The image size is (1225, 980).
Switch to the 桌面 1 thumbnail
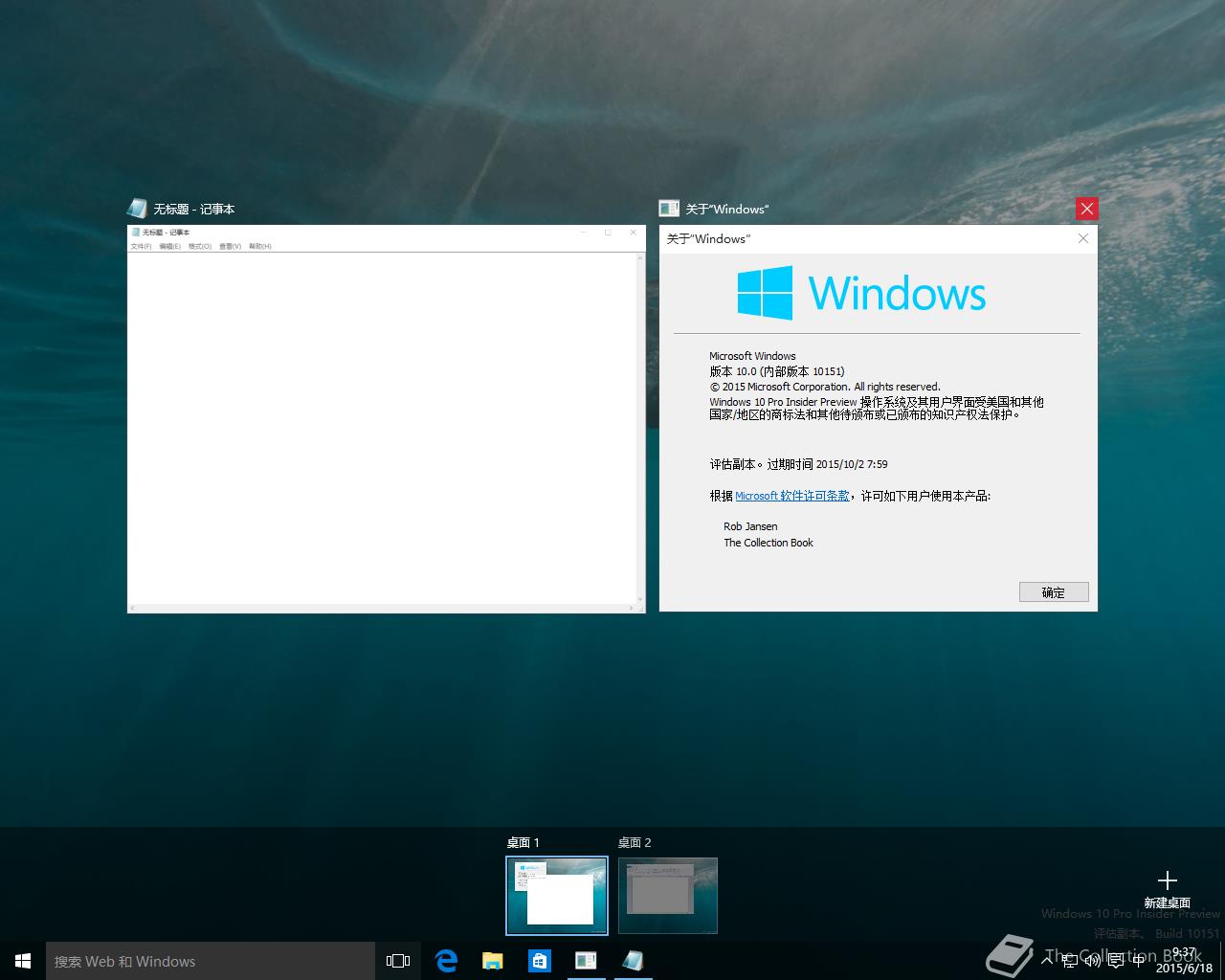[557, 896]
